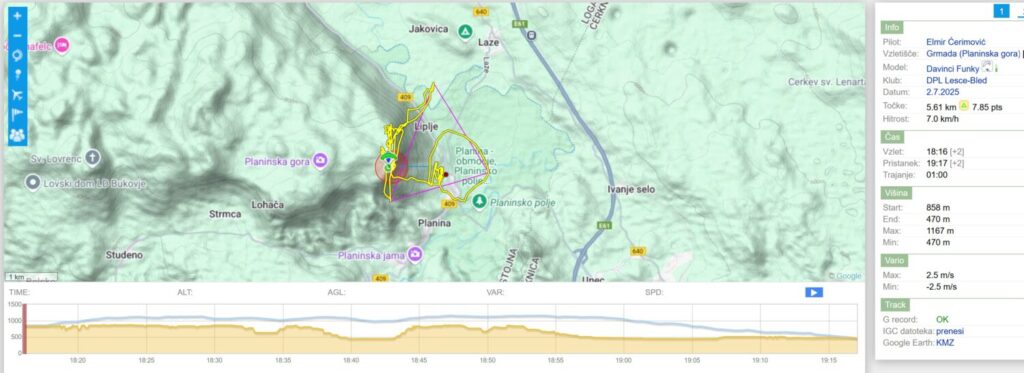
Task: Click the flag takeoffs icon
Action: (17, 115)
